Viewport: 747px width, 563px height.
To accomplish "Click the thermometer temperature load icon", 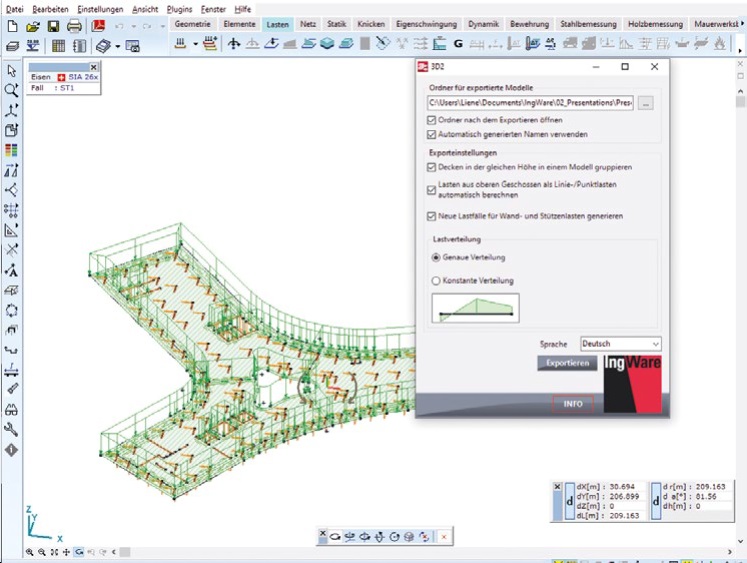I will pyautogui.click(x=531, y=44).
